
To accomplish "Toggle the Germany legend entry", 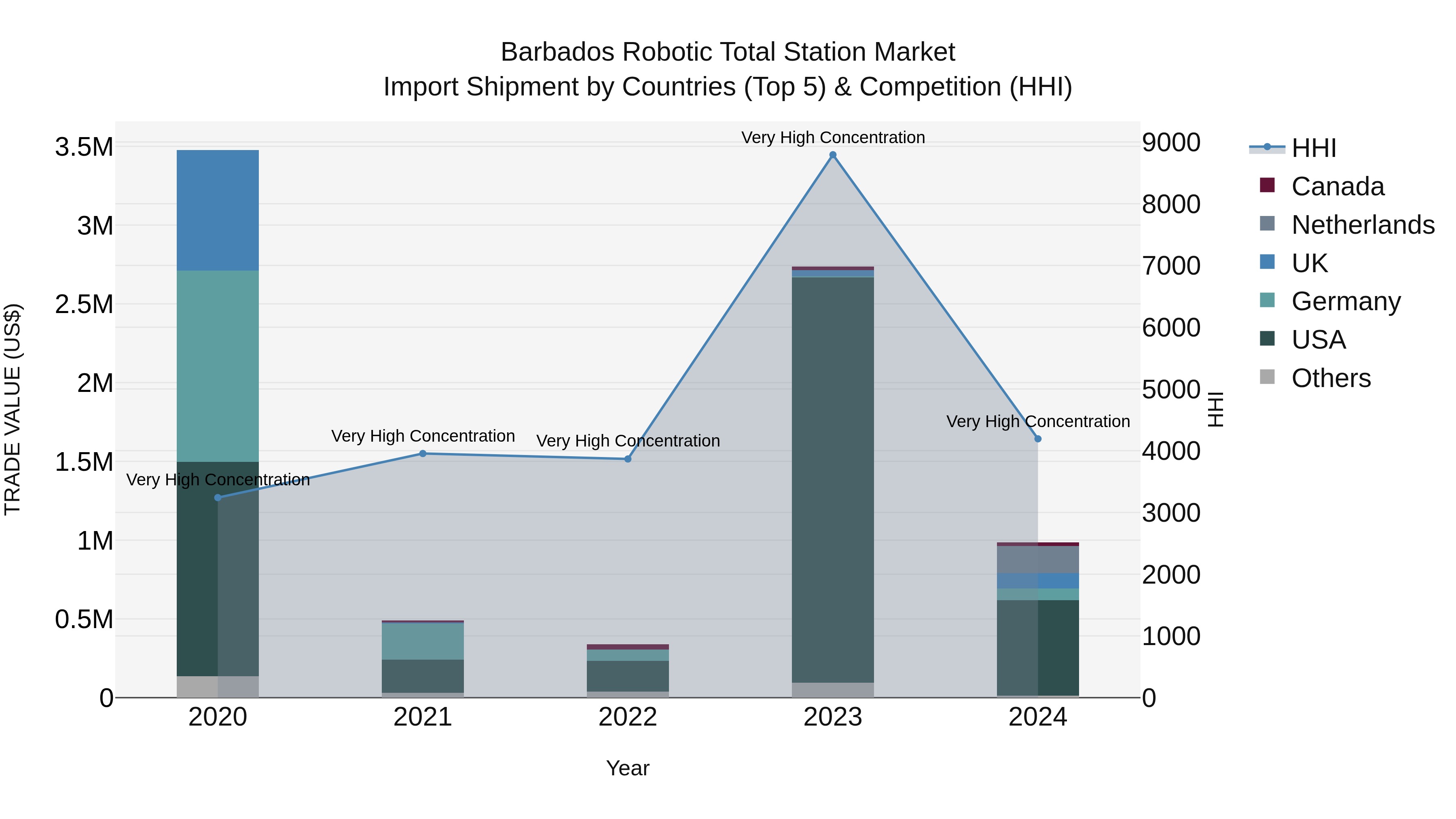I will (x=1330, y=301).
